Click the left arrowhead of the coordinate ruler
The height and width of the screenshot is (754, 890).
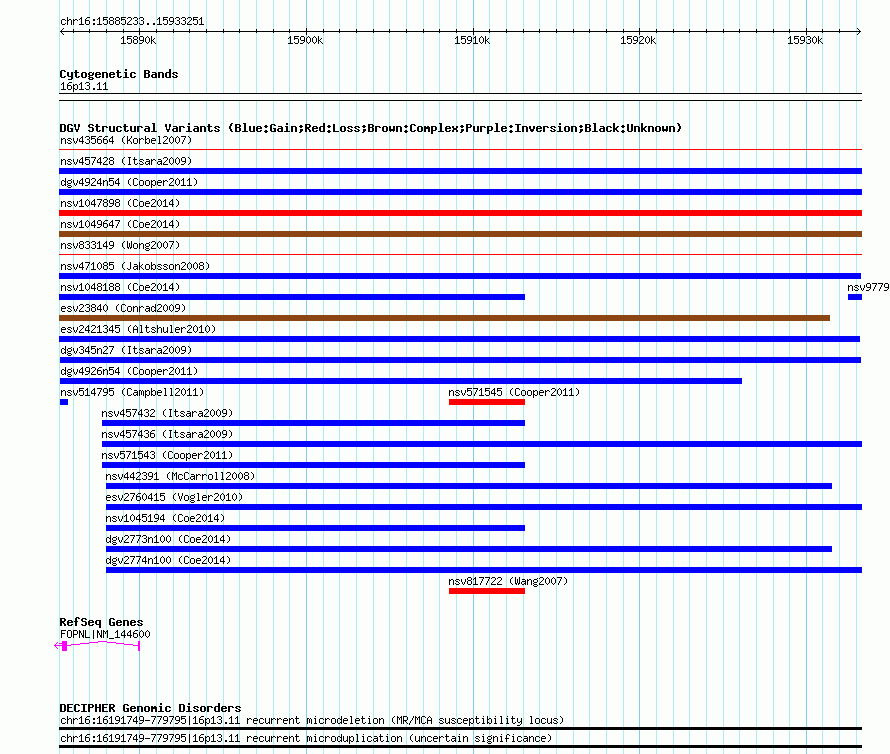coord(62,31)
